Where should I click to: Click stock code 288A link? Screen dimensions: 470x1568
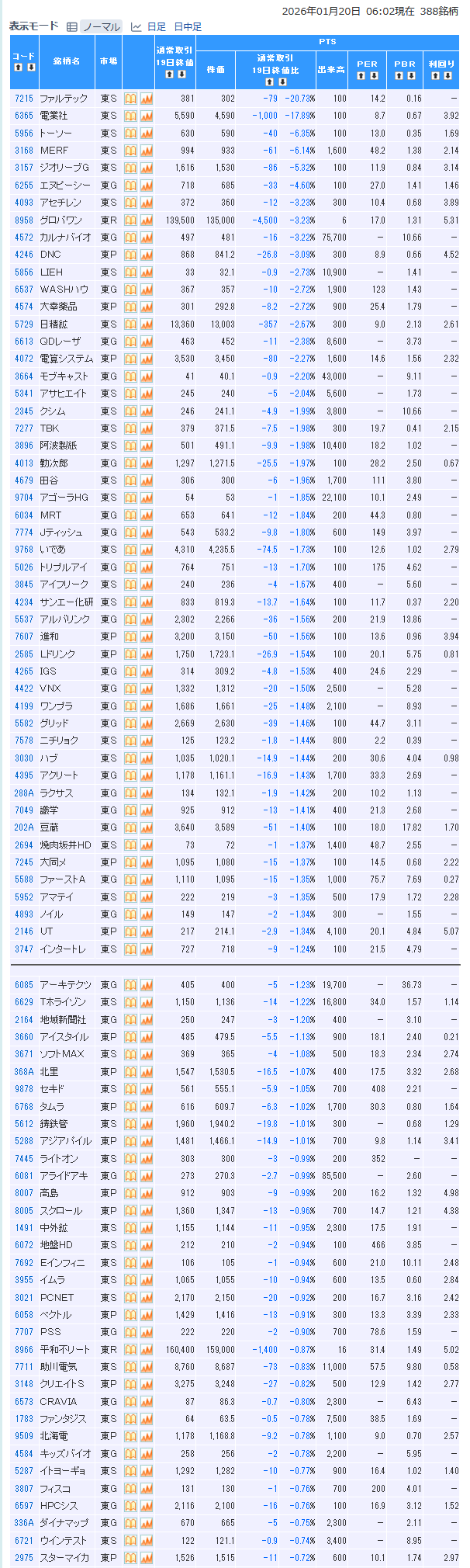(24, 793)
